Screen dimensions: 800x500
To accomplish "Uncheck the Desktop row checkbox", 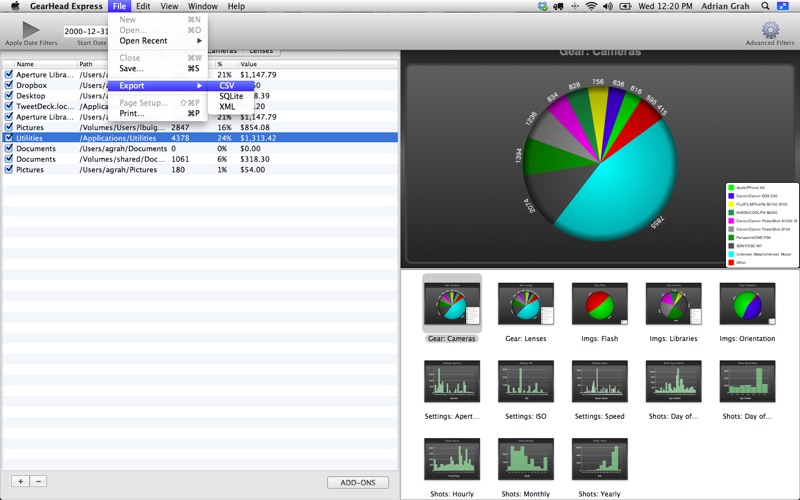I will click(9, 95).
